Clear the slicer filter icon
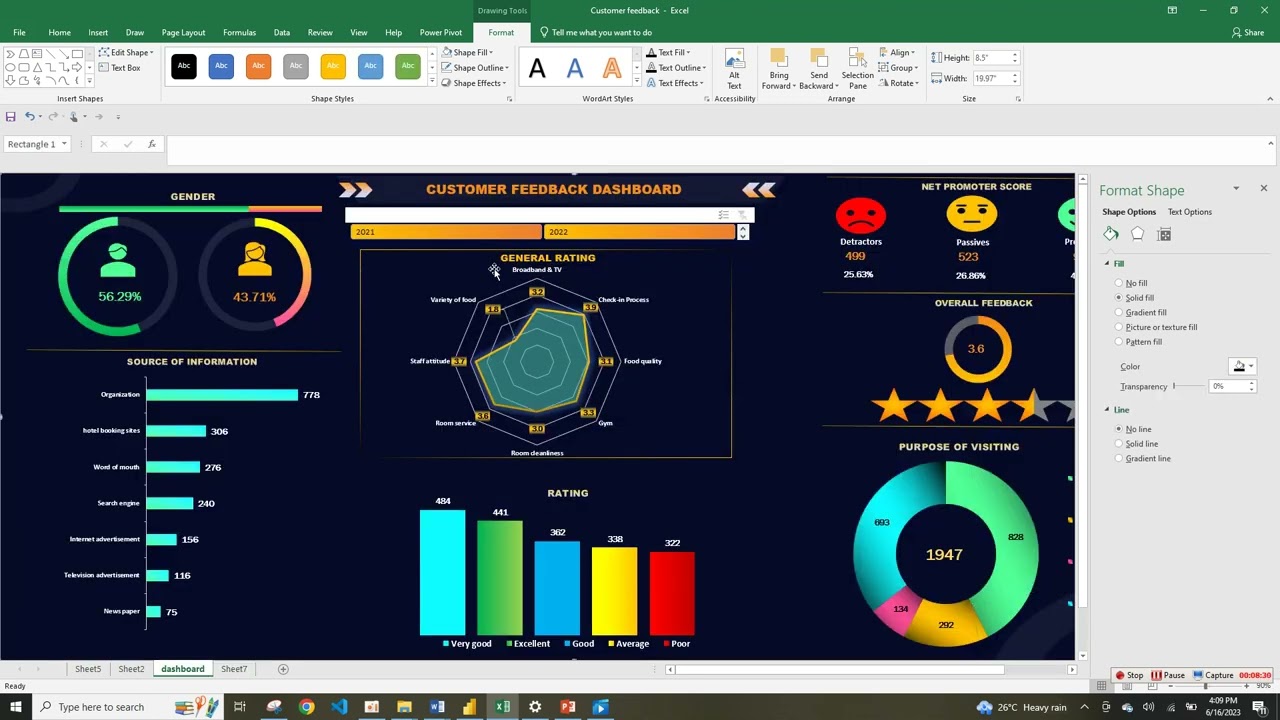Screen dimensions: 1280x720 click(x=742, y=215)
